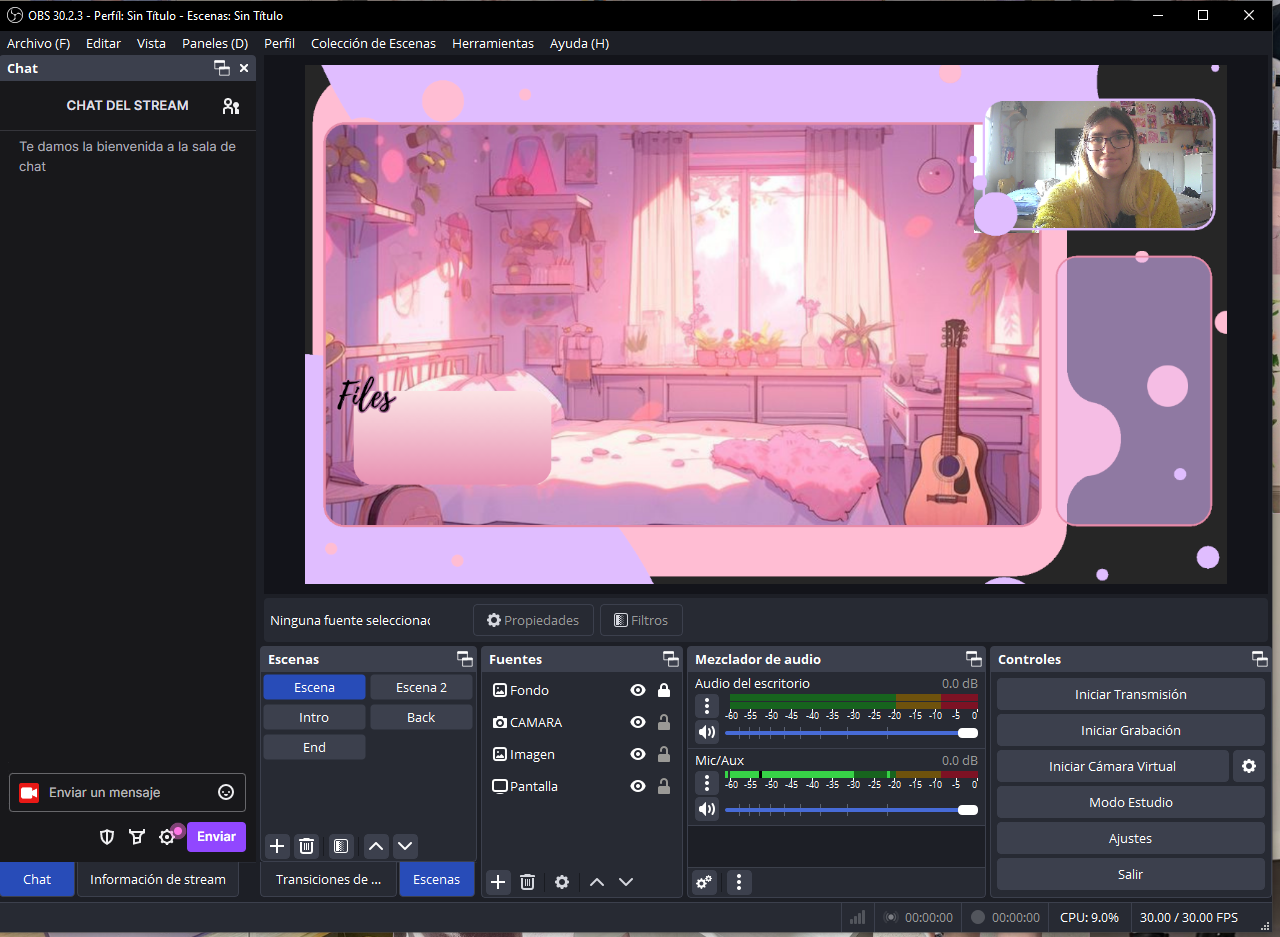
Task: Click the channel points icon in chat
Action: click(x=137, y=837)
